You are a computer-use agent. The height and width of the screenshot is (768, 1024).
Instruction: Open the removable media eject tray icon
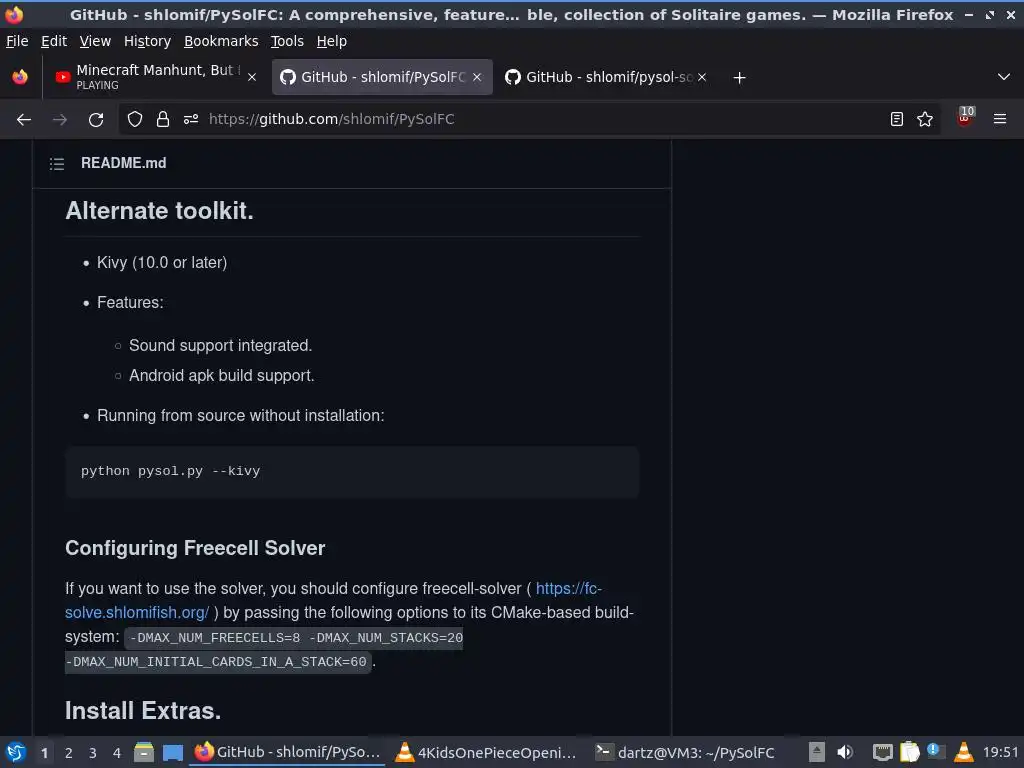coord(816,752)
